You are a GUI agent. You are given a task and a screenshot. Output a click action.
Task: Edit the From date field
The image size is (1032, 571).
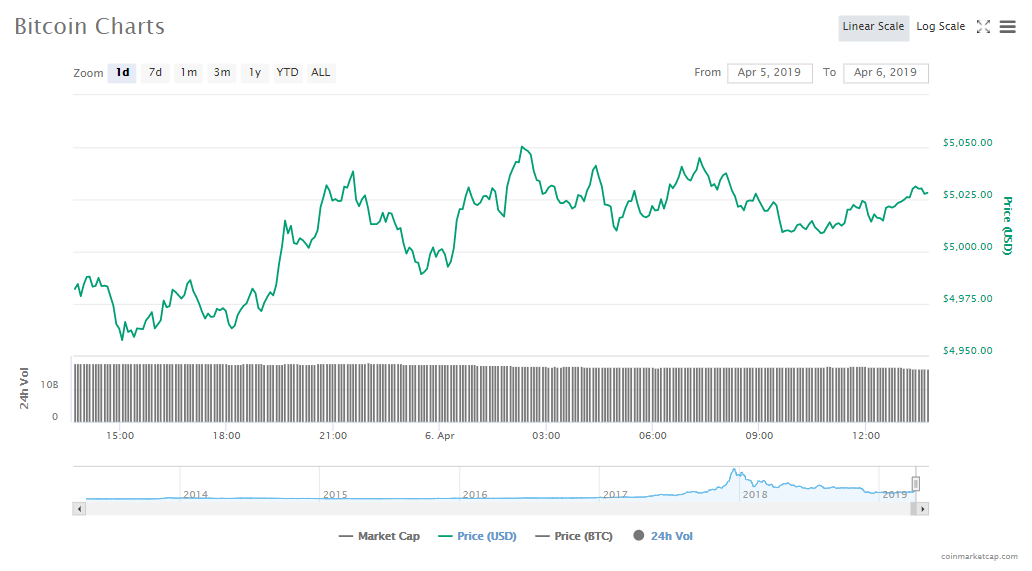(x=770, y=73)
